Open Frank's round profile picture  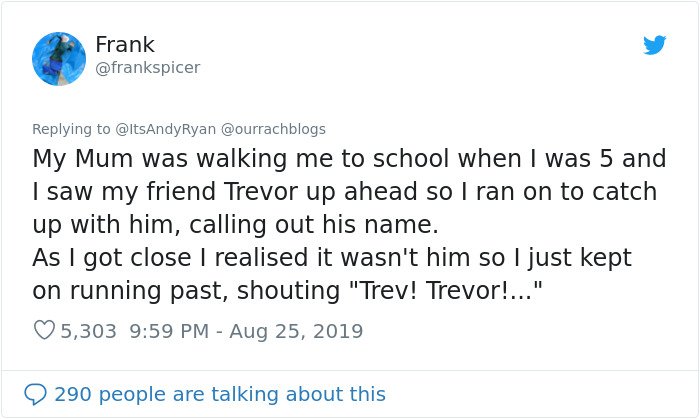point(59,58)
